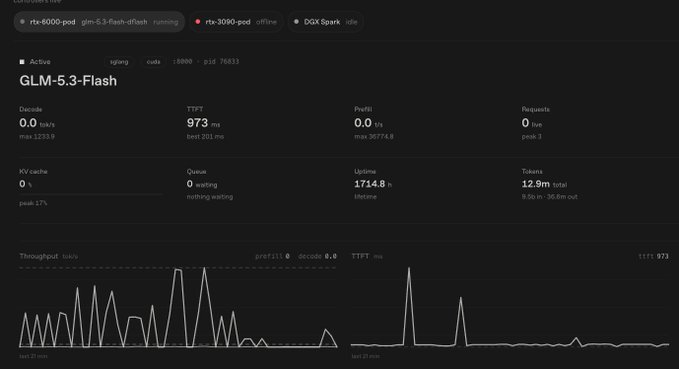The width and height of the screenshot is (679, 369).
Task: Click the Queue 0 waiting value
Action: pos(202,184)
